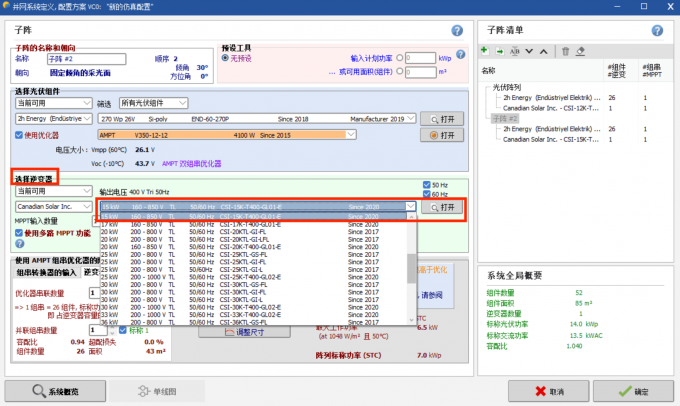The width and height of the screenshot is (680, 406).
Task: Click the inverter list scroll-up arrow
Action: 412,216
